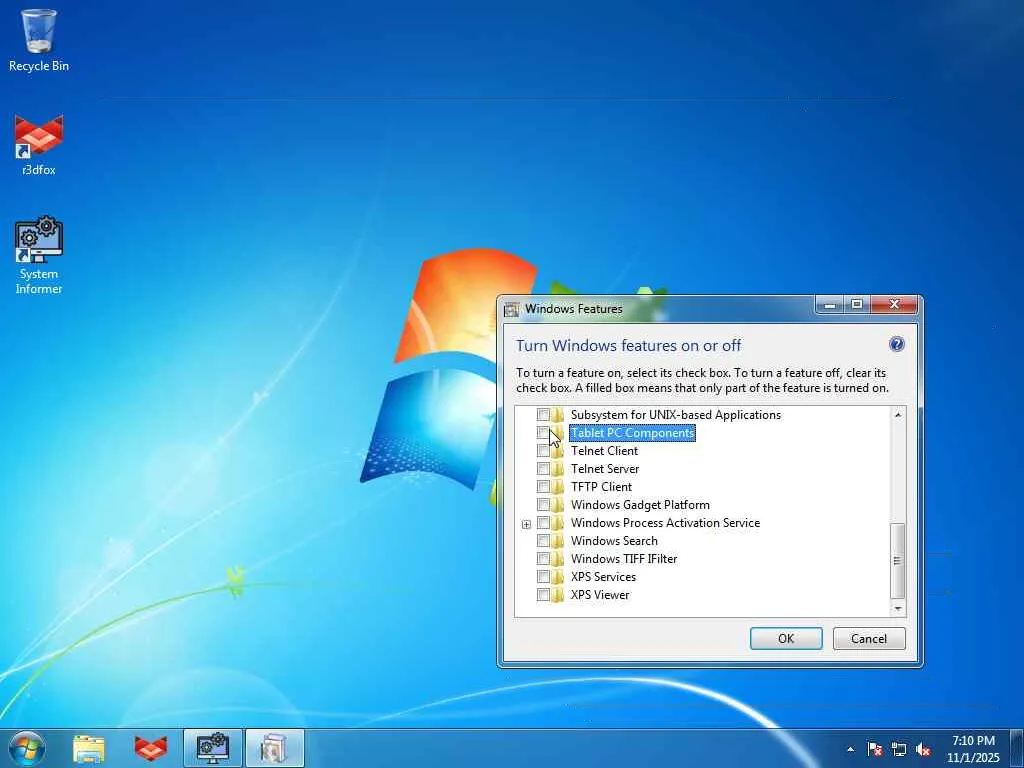Check the Telnet Server checkbox

(543, 468)
